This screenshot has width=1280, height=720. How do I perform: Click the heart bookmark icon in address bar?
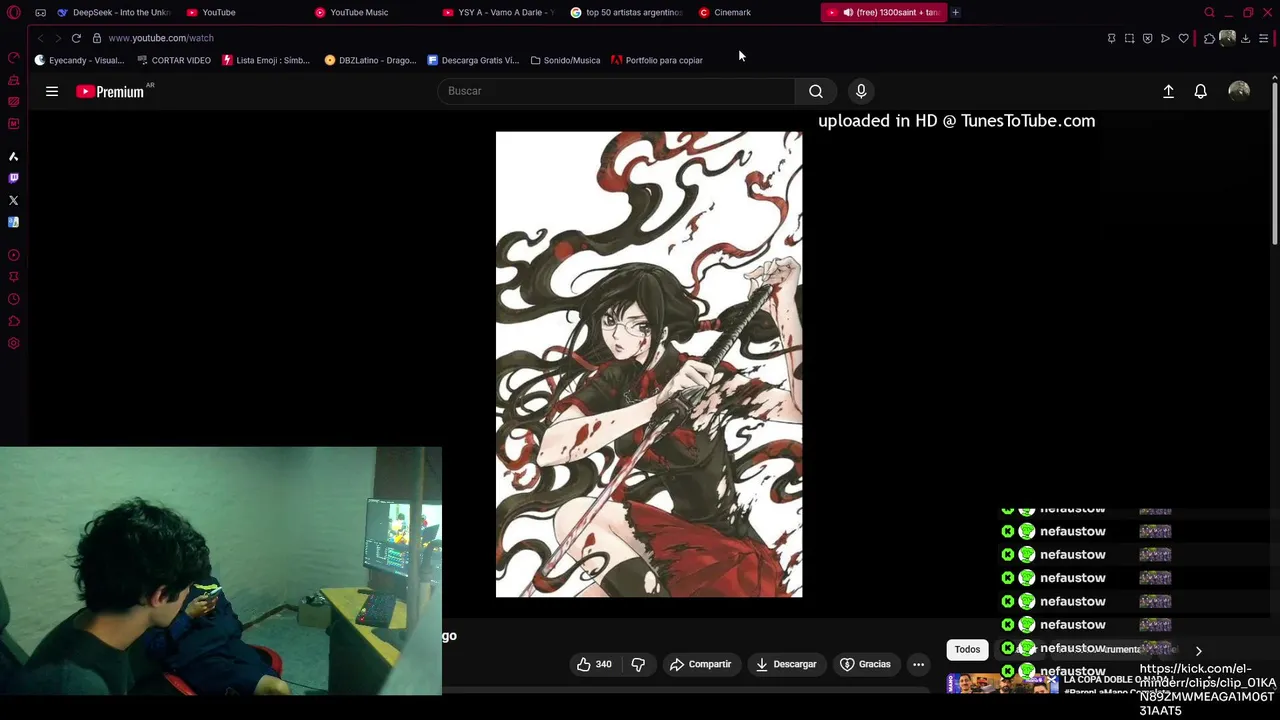[1184, 38]
